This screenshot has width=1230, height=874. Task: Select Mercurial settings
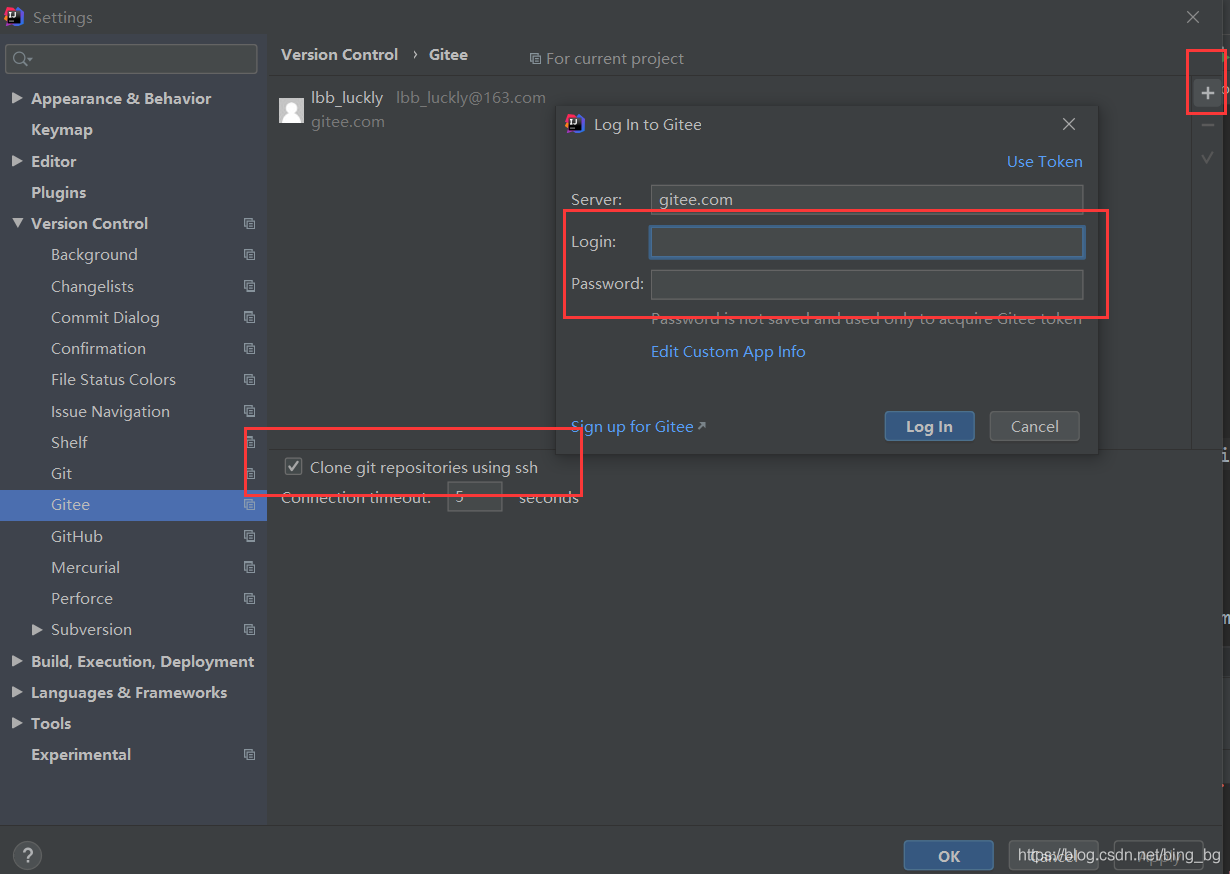point(85,567)
